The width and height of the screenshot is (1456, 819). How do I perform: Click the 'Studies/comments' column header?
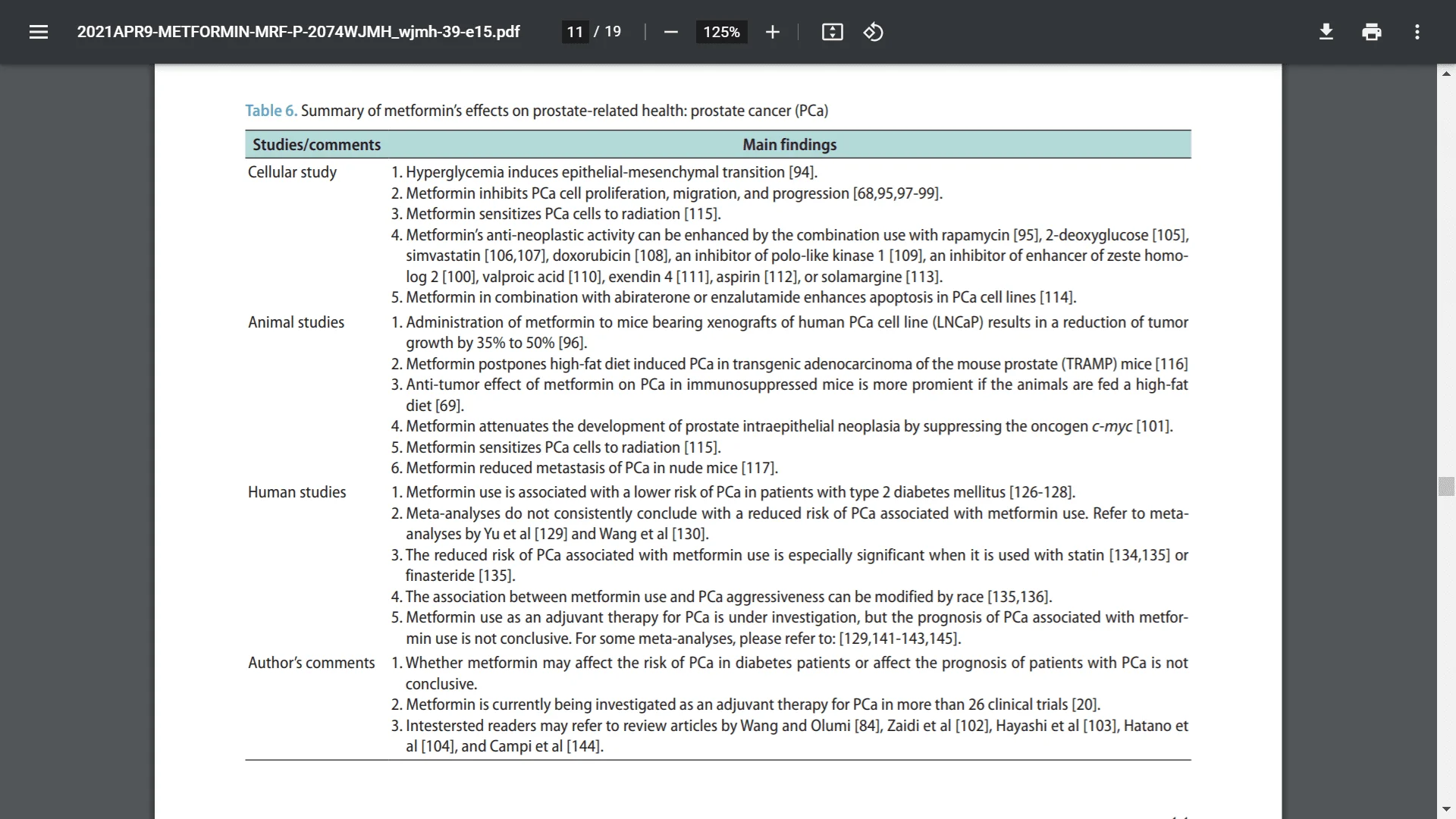pos(316,145)
